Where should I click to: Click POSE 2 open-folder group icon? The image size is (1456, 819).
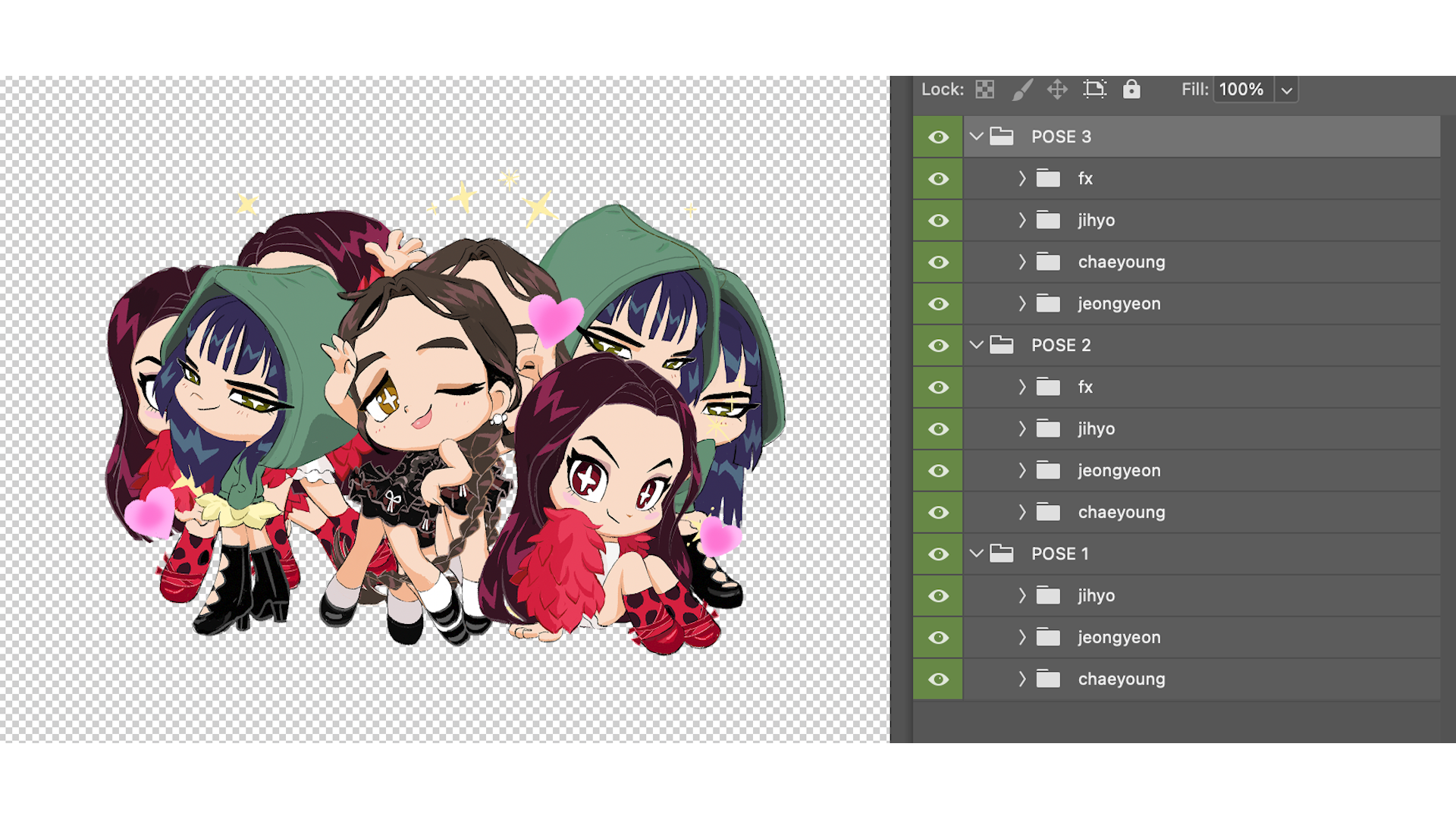coord(1002,345)
